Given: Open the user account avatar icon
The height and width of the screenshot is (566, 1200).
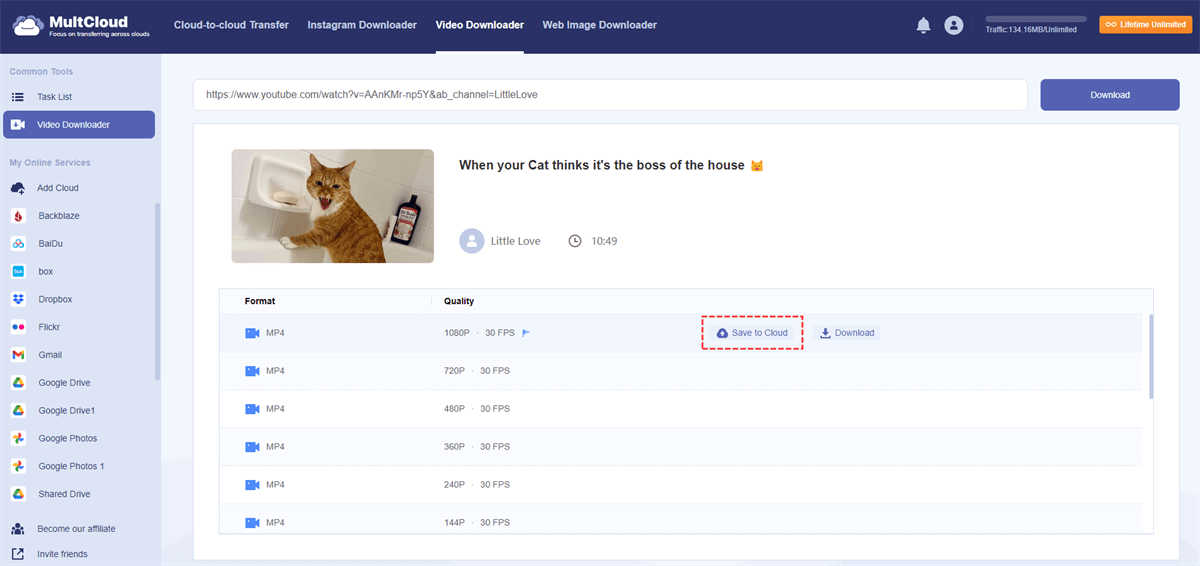Looking at the screenshot, I should click(953, 26).
